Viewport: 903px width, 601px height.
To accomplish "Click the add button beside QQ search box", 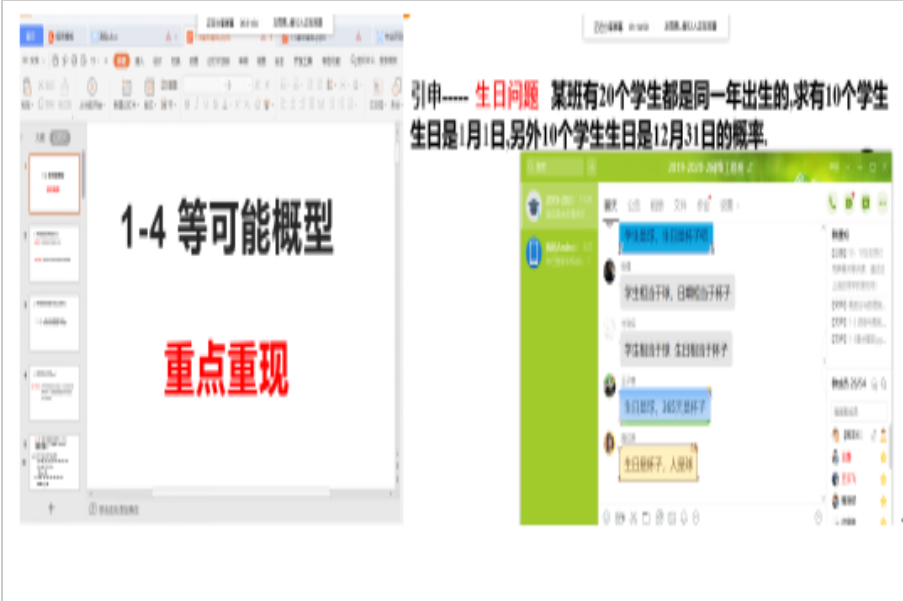I will coord(591,167).
